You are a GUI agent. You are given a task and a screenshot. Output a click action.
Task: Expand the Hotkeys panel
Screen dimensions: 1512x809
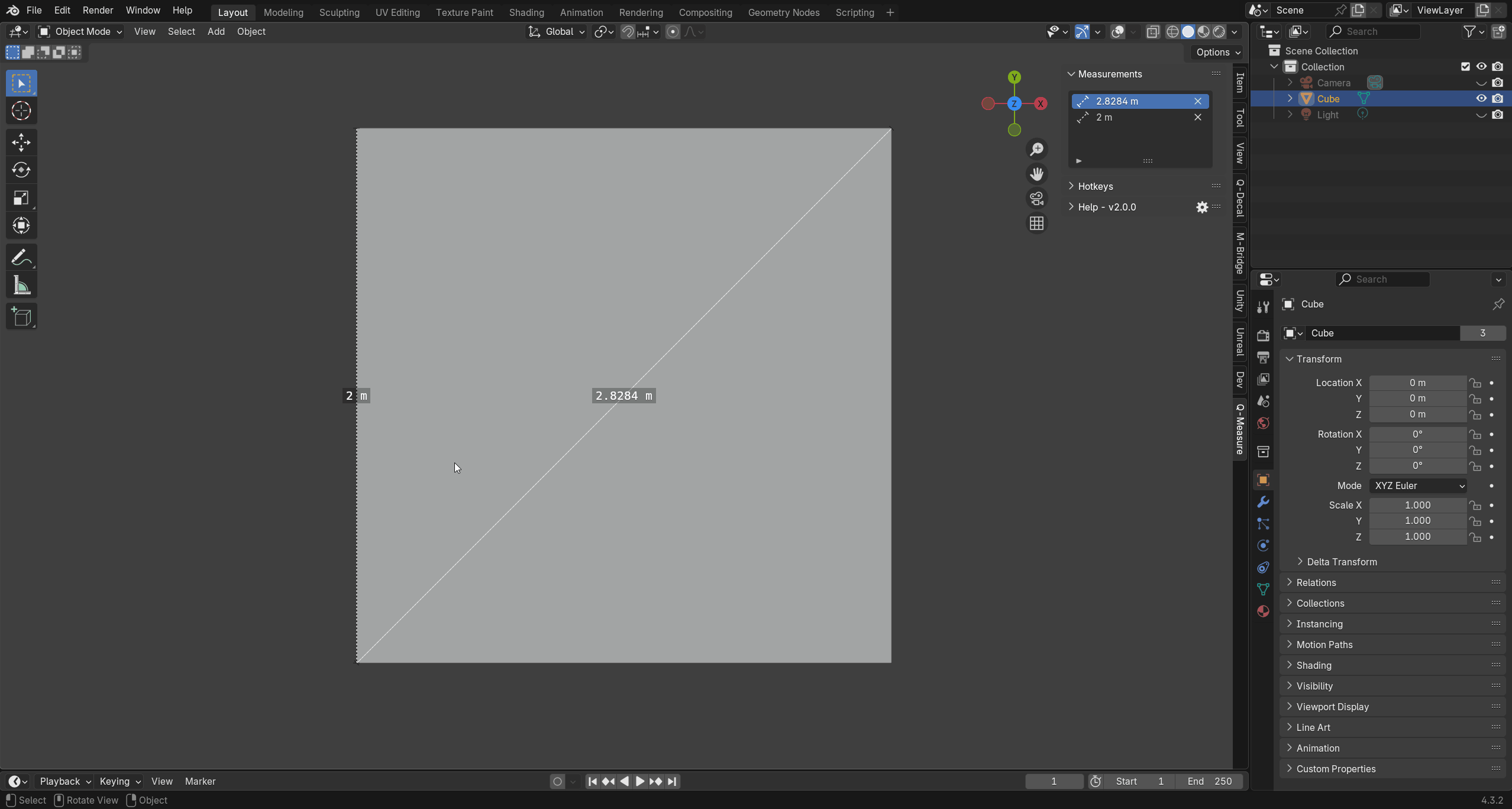click(x=1095, y=186)
